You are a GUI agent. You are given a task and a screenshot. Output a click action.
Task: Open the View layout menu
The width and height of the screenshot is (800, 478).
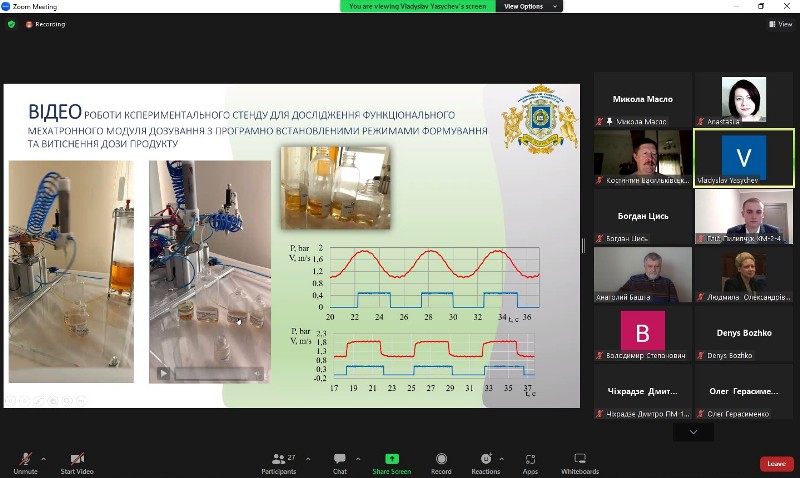pyautogui.click(x=781, y=24)
